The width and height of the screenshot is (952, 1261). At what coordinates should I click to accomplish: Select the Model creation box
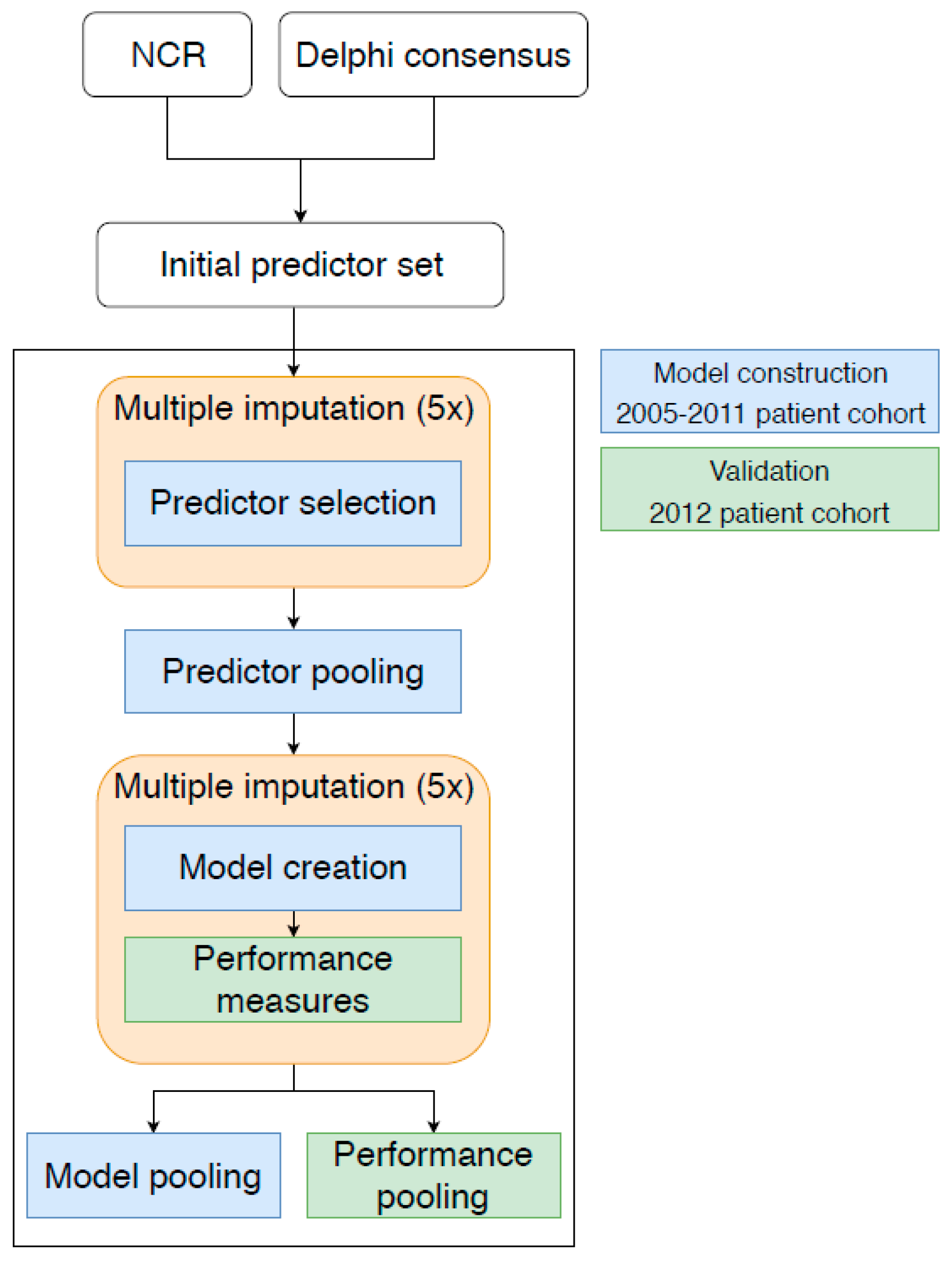[x=293, y=867]
